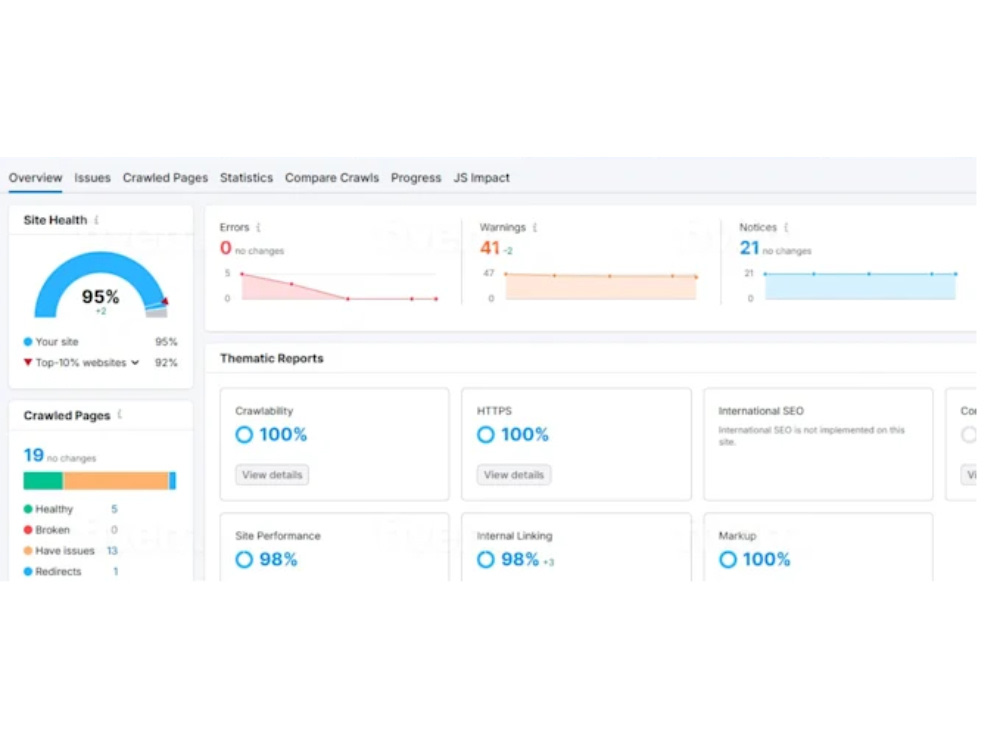Click the Warnings info icon
The image size is (1000, 750).
[535, 228]
